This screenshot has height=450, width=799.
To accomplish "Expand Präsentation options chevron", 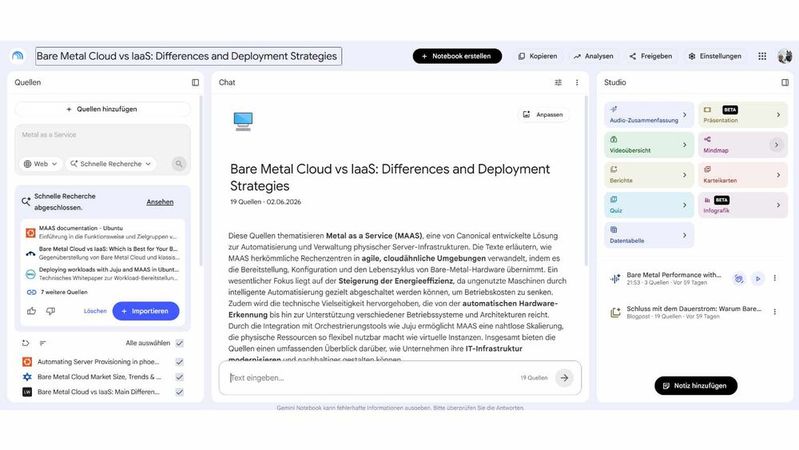I will click(778, 115).
